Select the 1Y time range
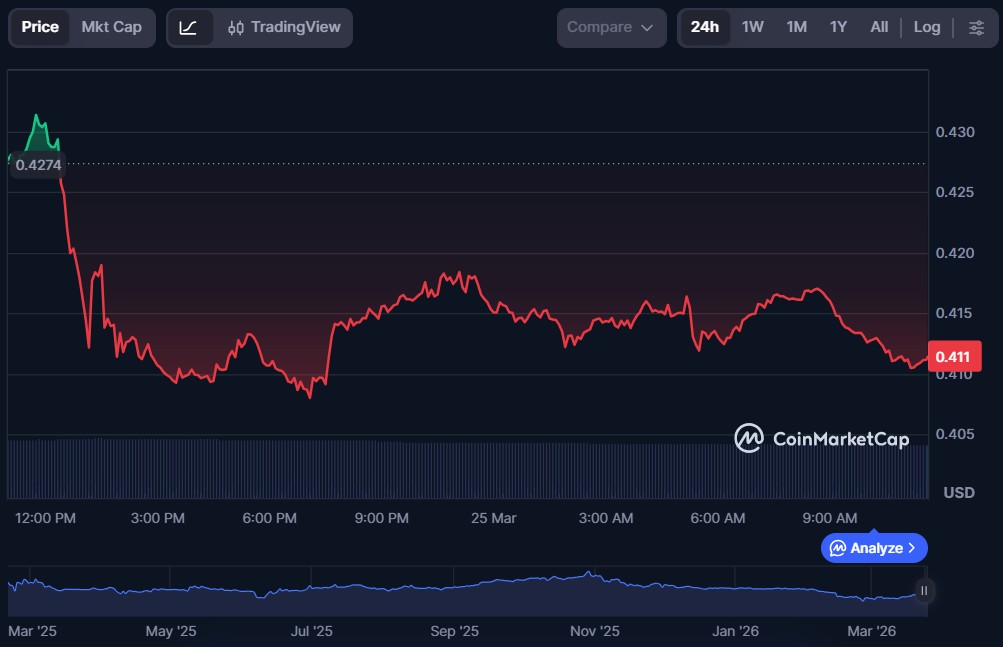The height and width of the screenshot is (647, 1003). click(x=838, y=27)
